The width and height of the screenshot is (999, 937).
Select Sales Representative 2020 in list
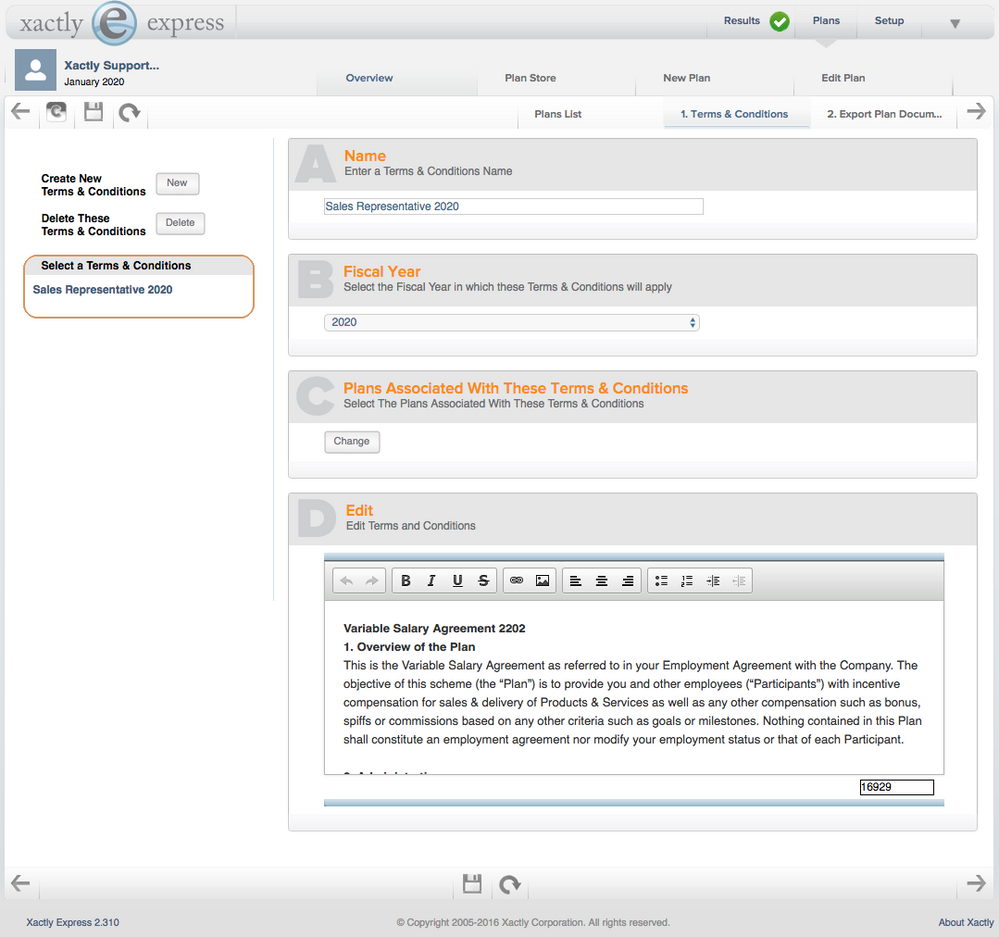(103, 290)
